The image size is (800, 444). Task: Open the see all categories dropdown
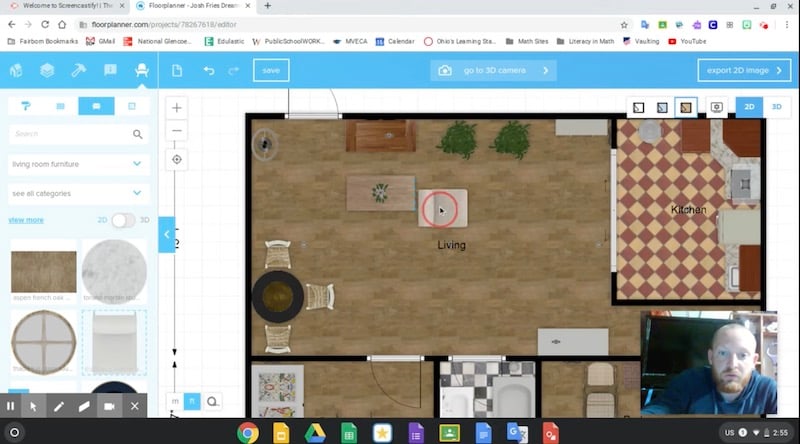coord(78,193)
